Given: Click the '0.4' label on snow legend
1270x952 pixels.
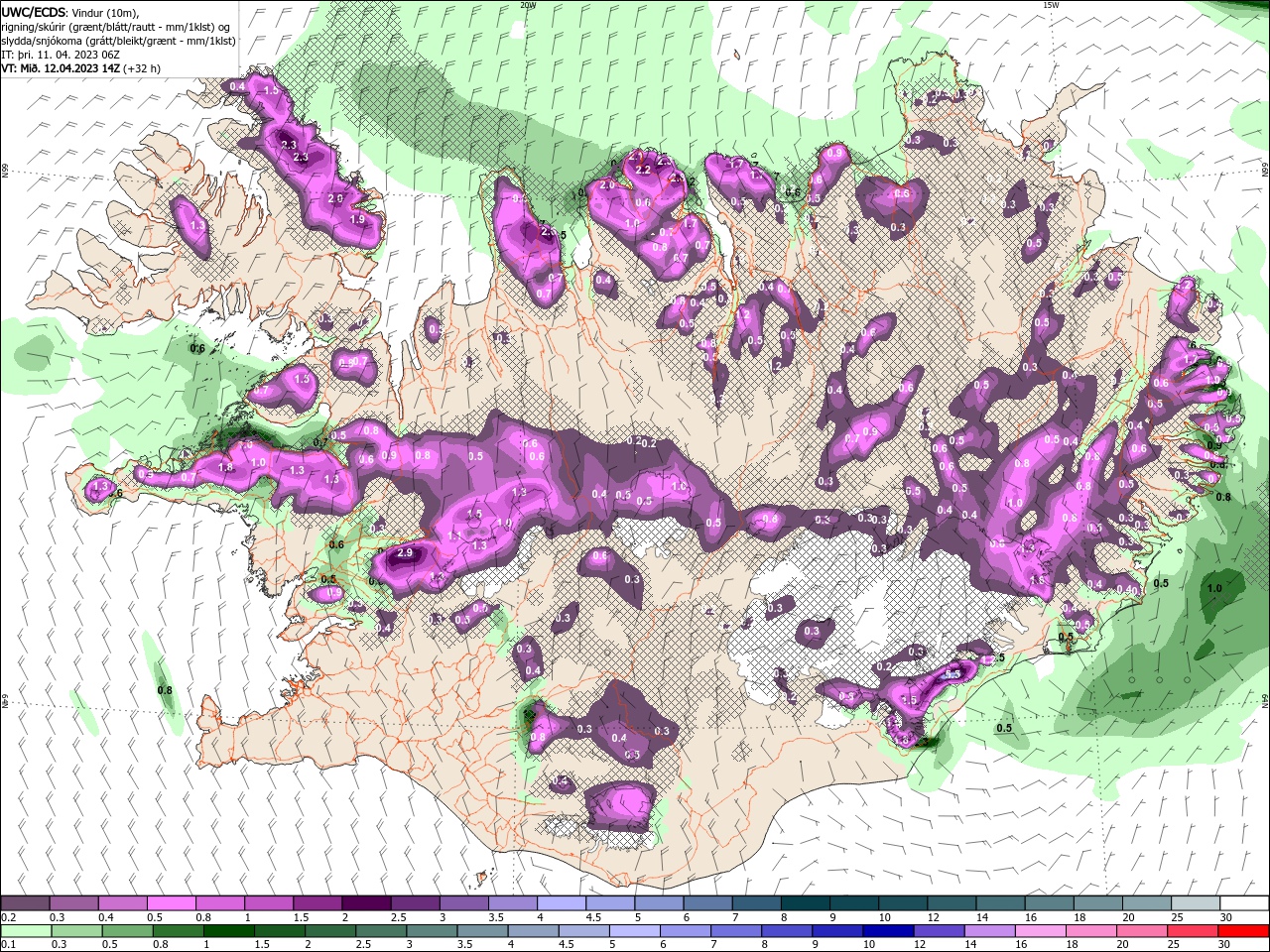Looking at the screenshot, I should [106, 917].
